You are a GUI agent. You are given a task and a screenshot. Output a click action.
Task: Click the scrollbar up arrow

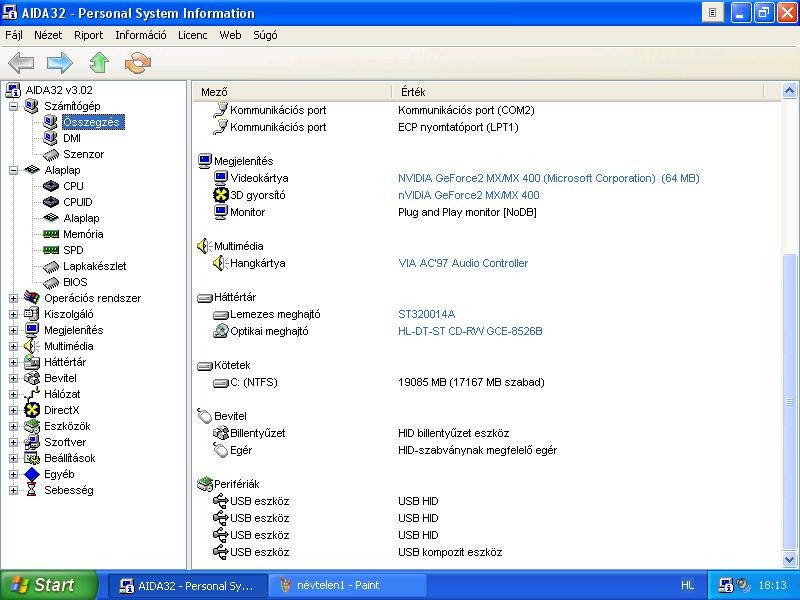[789, 91]
